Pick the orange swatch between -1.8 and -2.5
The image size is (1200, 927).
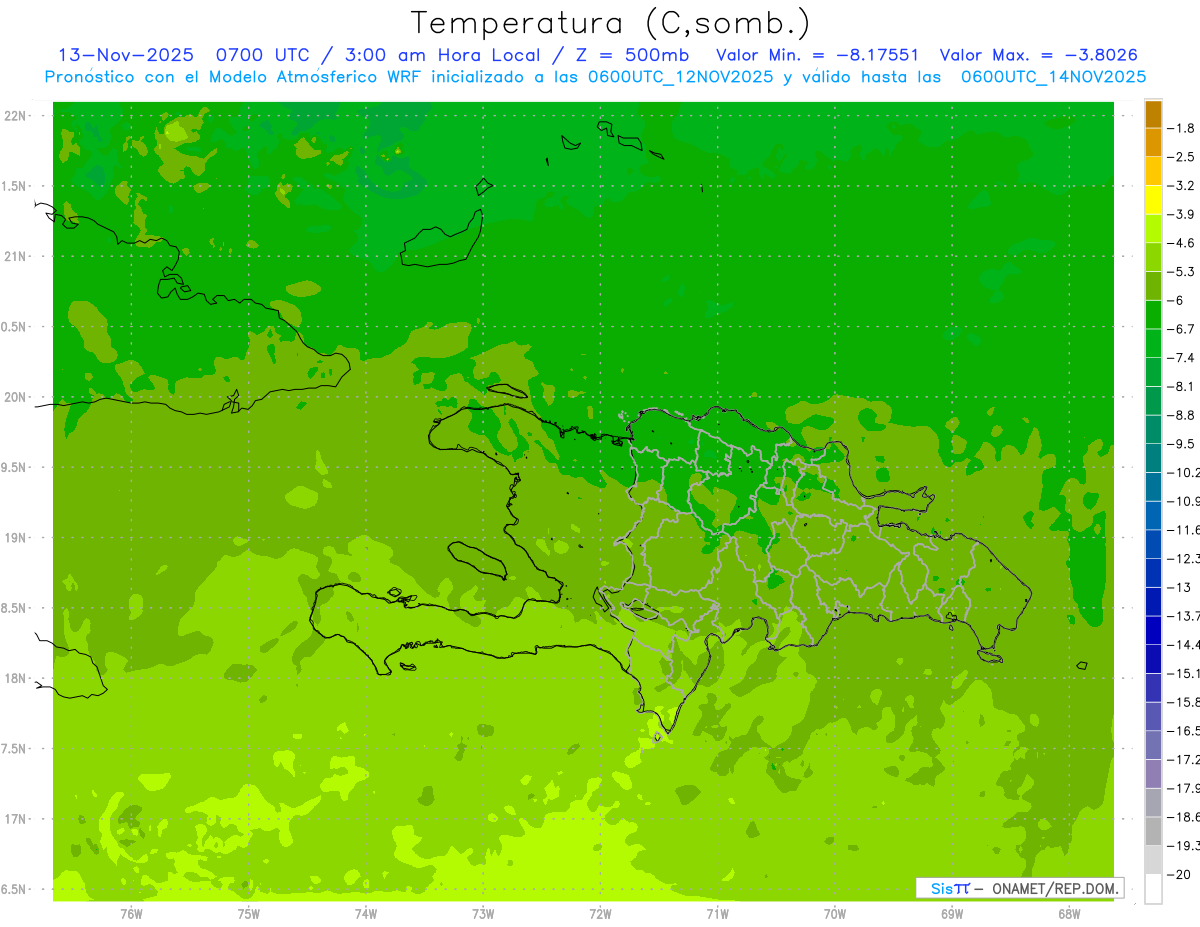tap(1153, 143)
